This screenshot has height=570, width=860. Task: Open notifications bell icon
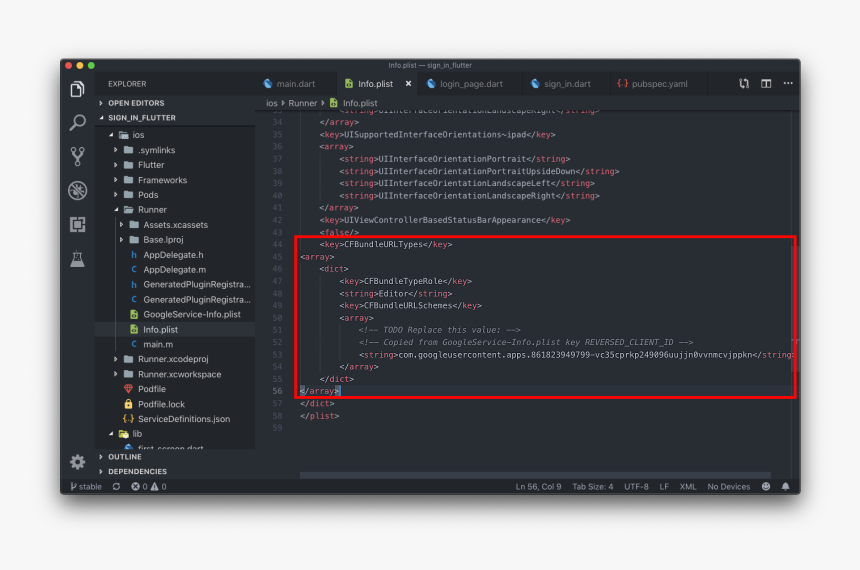[785, 487]
